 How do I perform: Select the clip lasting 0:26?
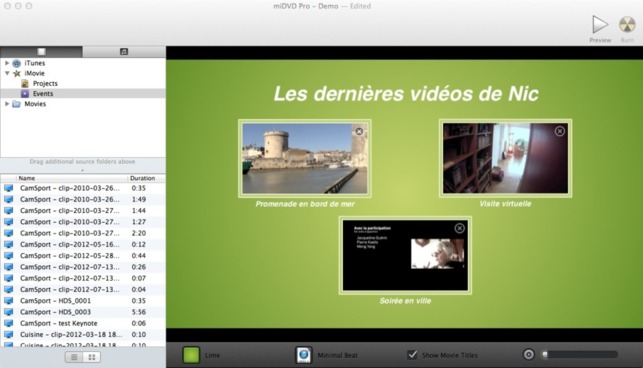pos(83,267)
